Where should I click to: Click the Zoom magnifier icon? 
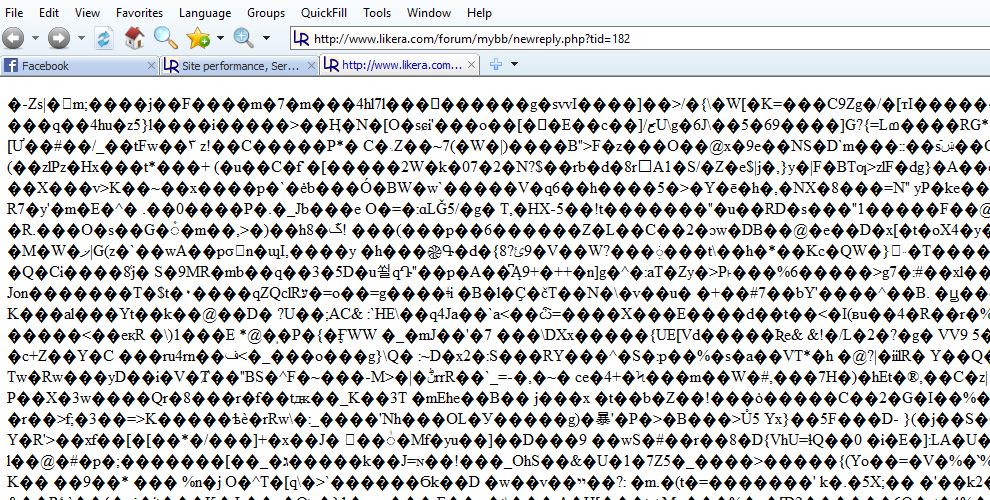[x=243, y=39]
